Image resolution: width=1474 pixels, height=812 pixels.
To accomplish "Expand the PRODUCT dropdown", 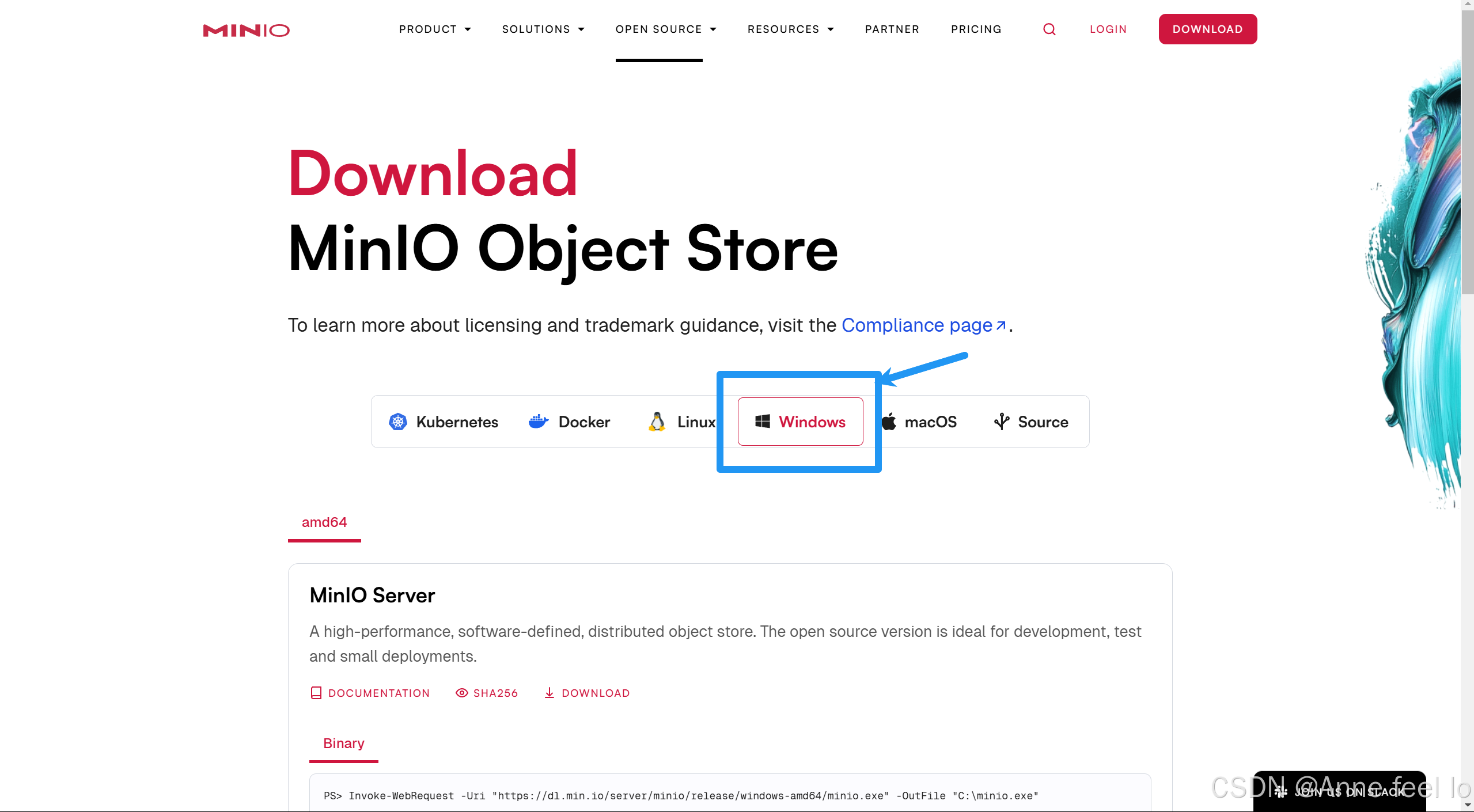I will click(434, 29).
